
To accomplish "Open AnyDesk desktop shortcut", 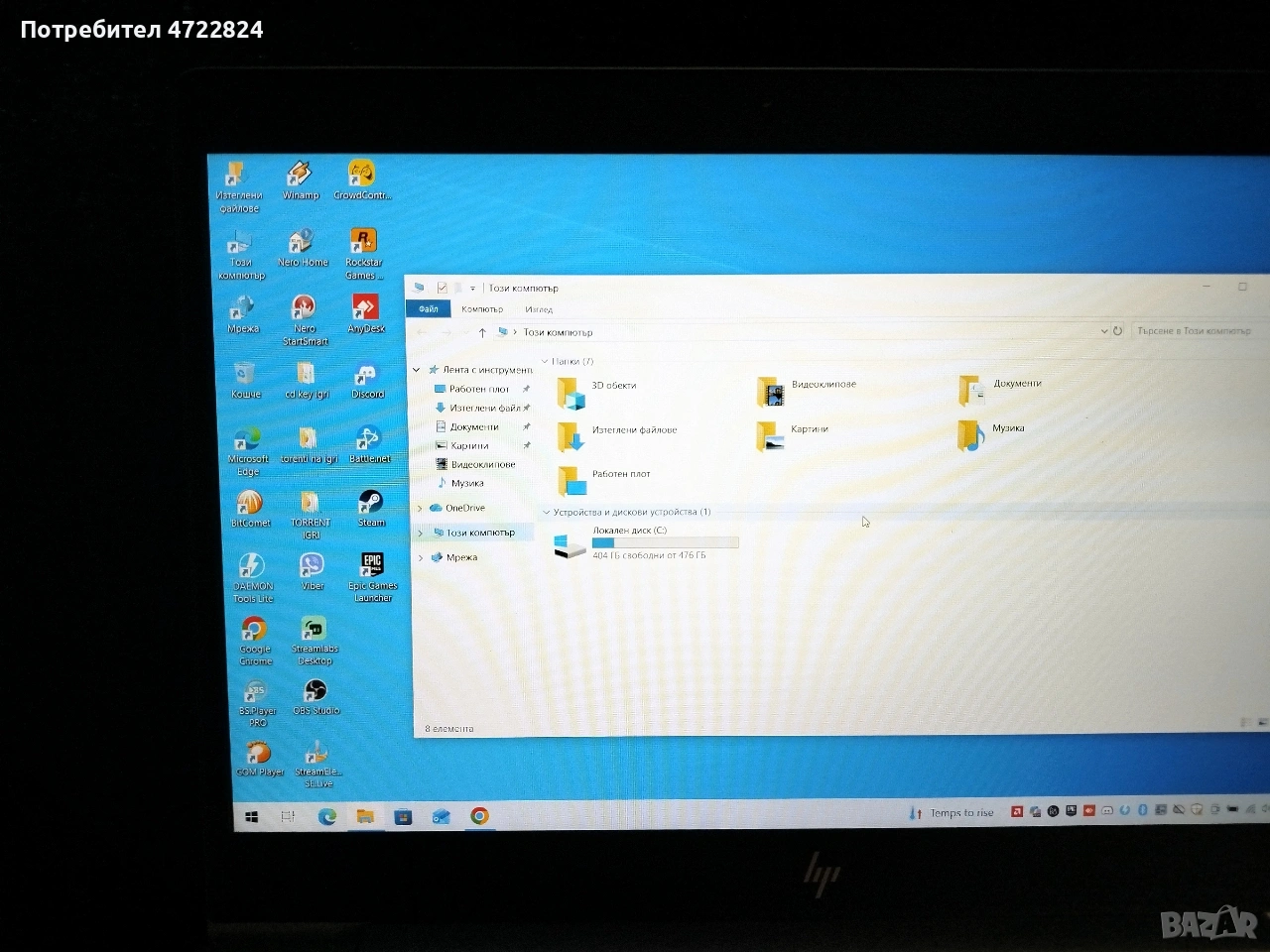I will (x=366, y=314).
